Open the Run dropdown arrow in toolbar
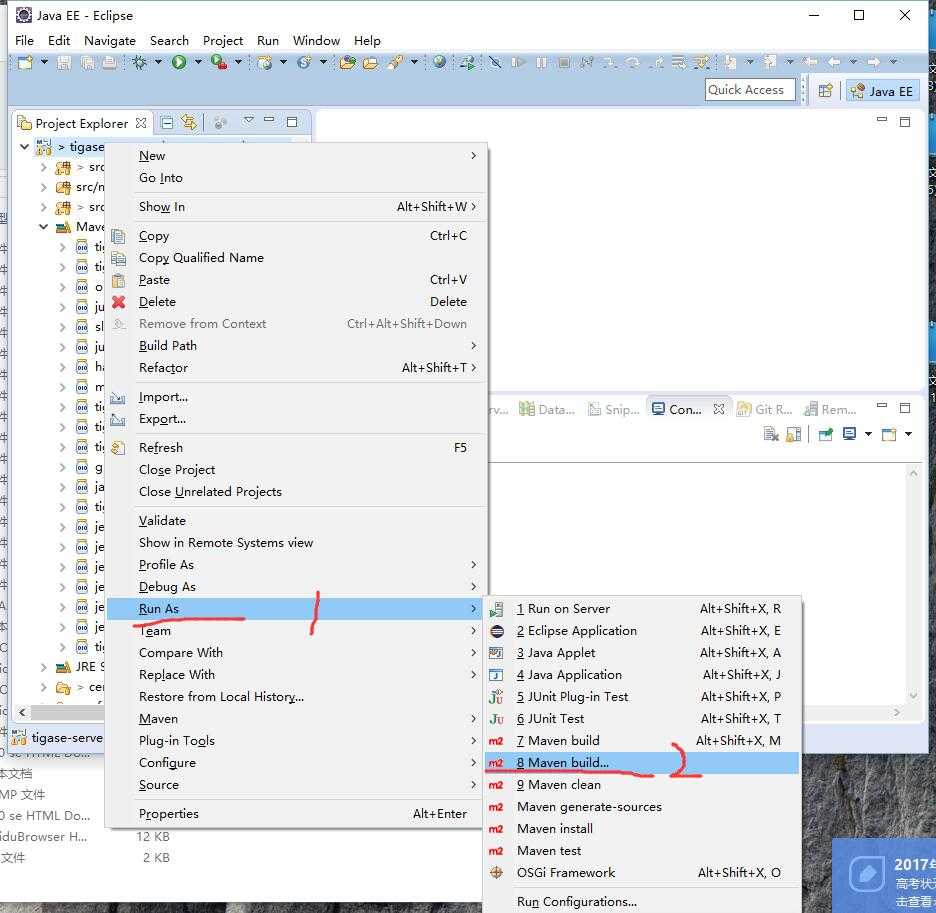This screenshot has height=913, width=936. (x=198, y=62)
